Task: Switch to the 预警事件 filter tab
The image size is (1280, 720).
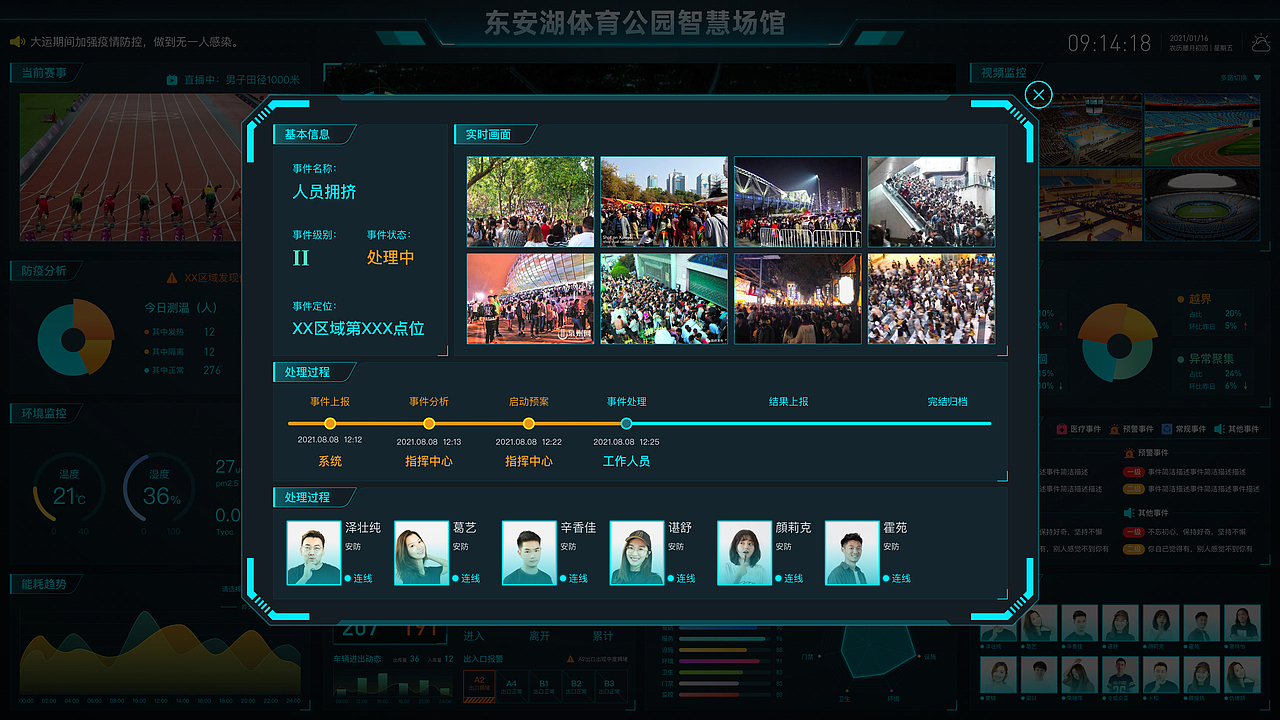Action: pos(1132,429)
